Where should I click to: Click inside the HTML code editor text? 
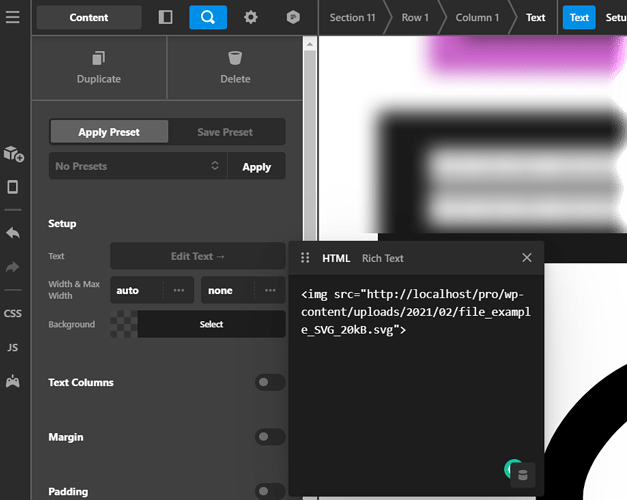pyautogui.click(x=415, y=312)
